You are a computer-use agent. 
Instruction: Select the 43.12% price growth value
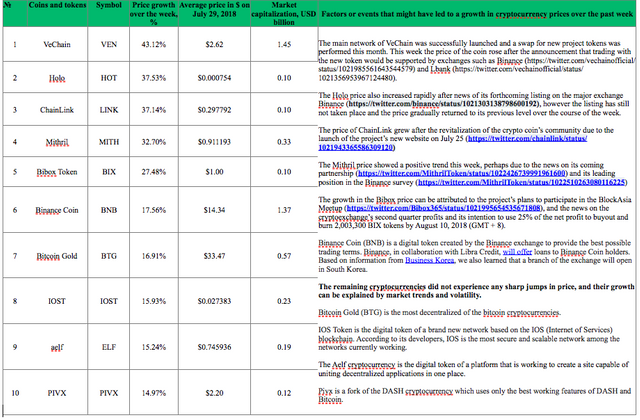point(153,44)
